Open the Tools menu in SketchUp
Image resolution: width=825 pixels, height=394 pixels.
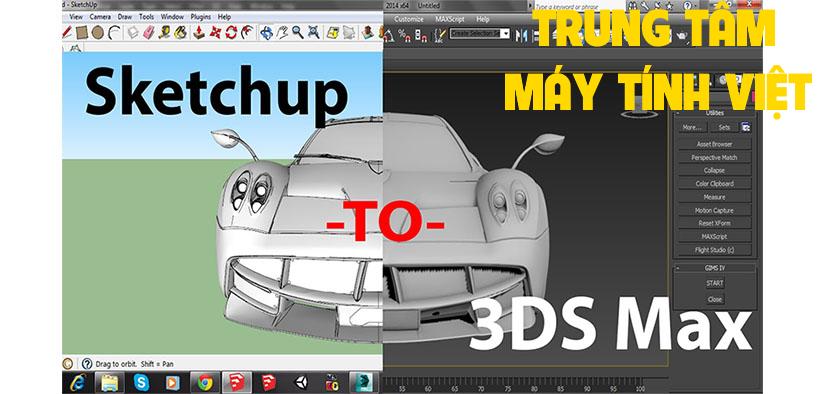tap(146, 17)
